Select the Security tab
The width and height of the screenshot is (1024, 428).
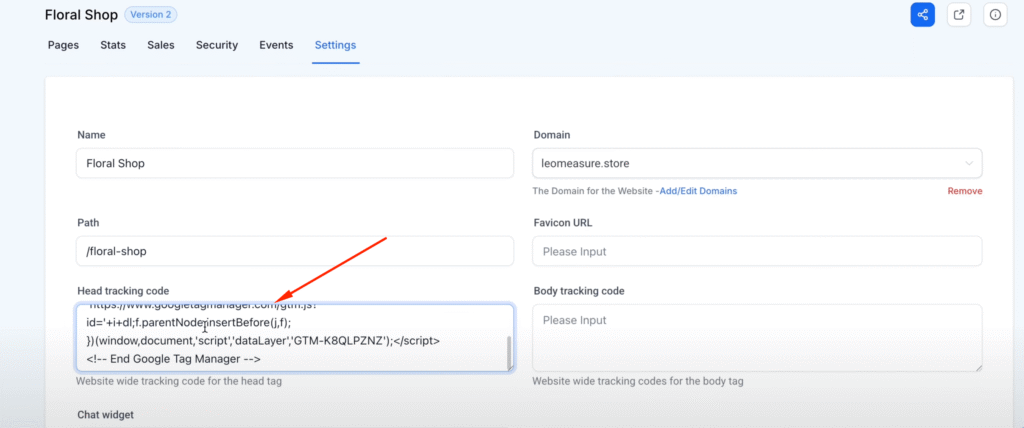(217, 45)
